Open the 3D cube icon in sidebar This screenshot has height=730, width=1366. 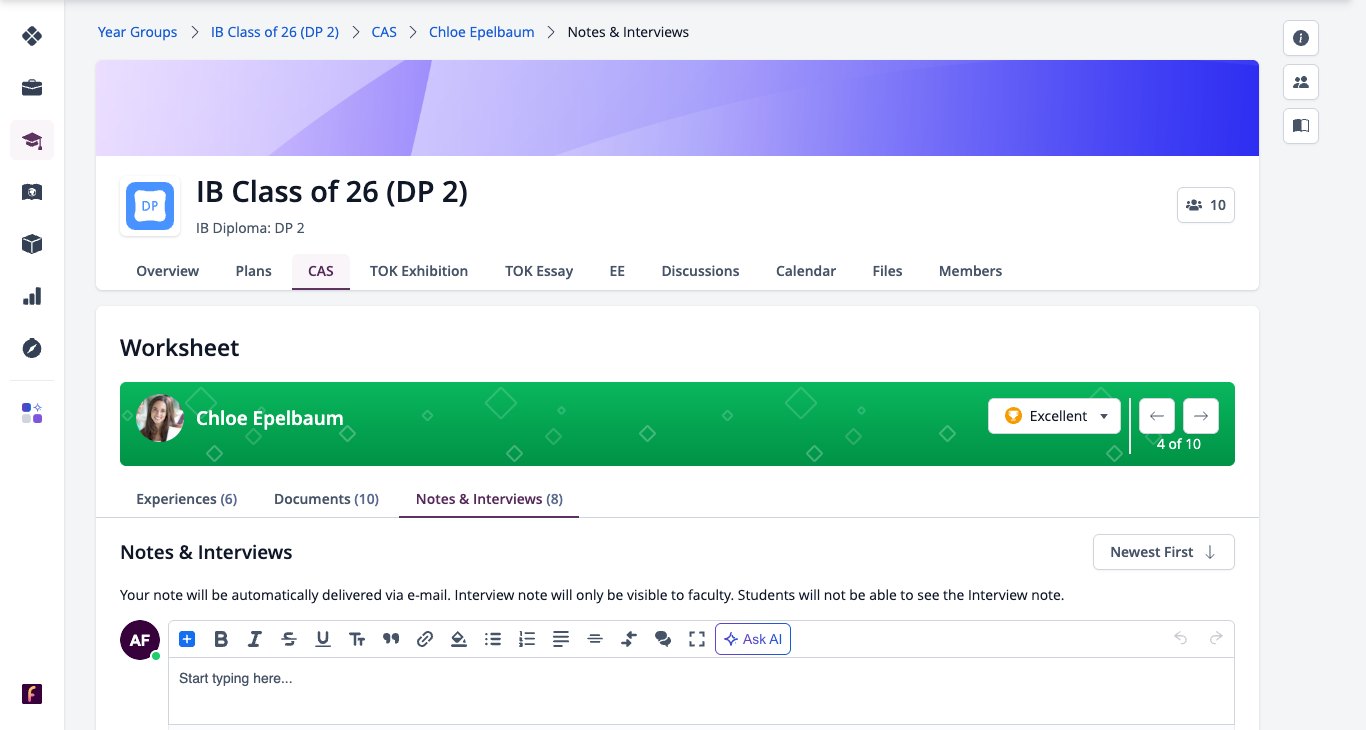coord(32,244)
